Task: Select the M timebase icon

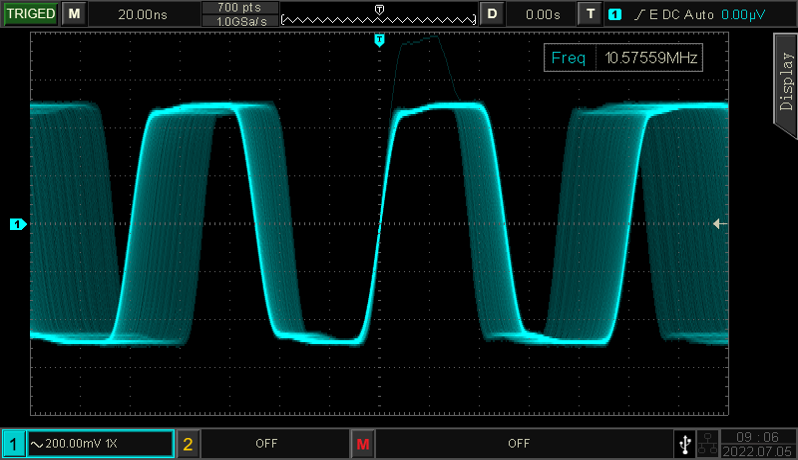Action: coord(73,14)
